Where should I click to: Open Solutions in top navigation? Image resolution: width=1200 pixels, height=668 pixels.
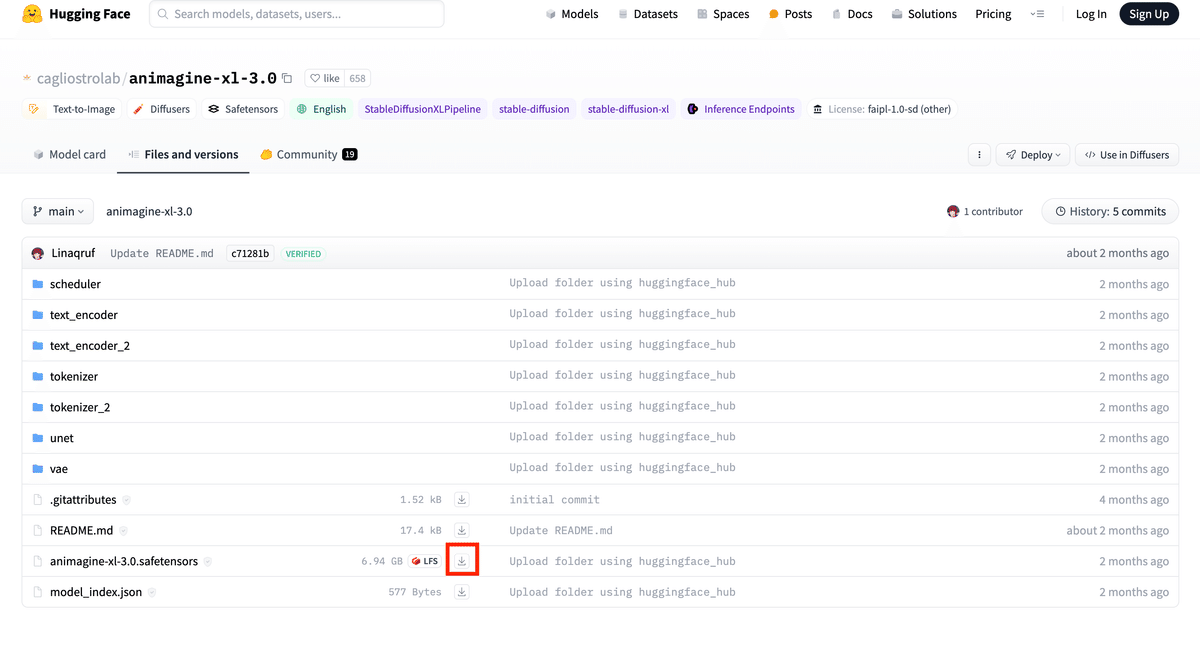point(924,14)
